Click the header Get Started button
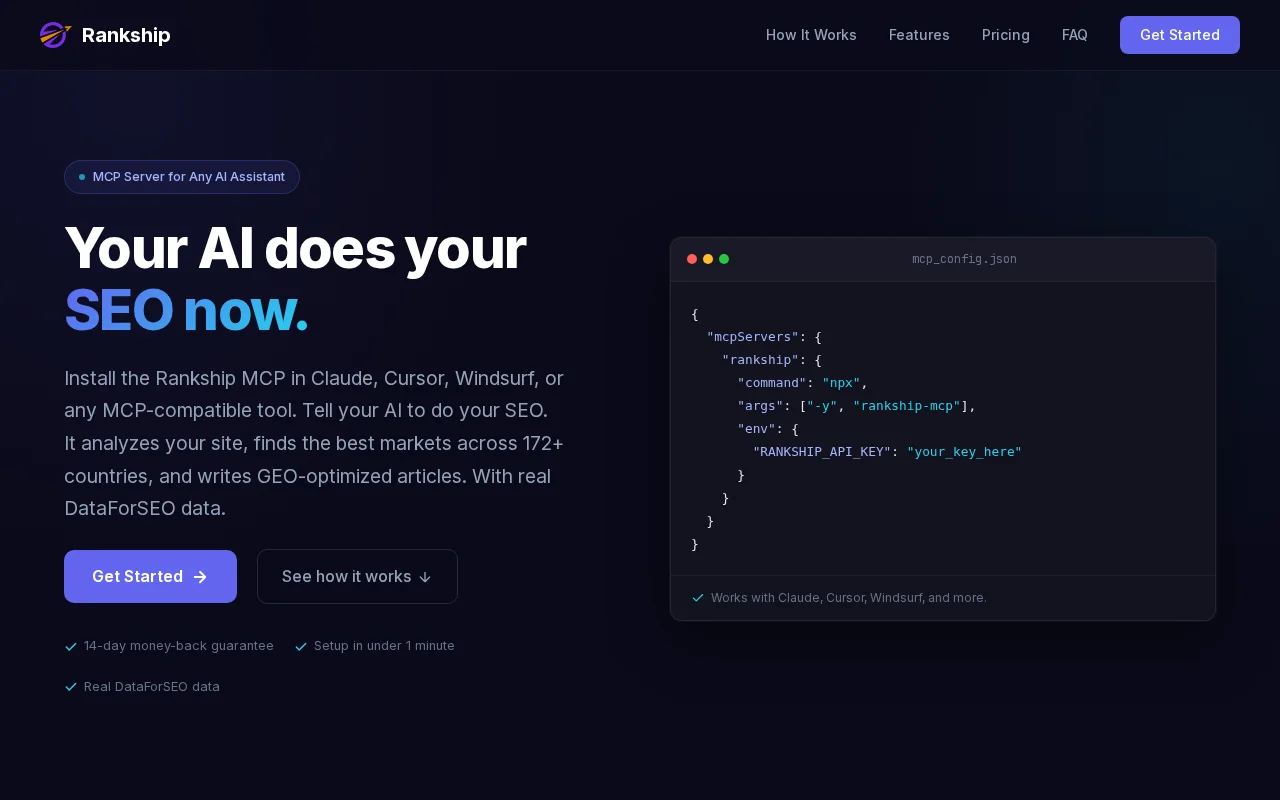Screen dimensions: 1280x800 (1180, 35)
